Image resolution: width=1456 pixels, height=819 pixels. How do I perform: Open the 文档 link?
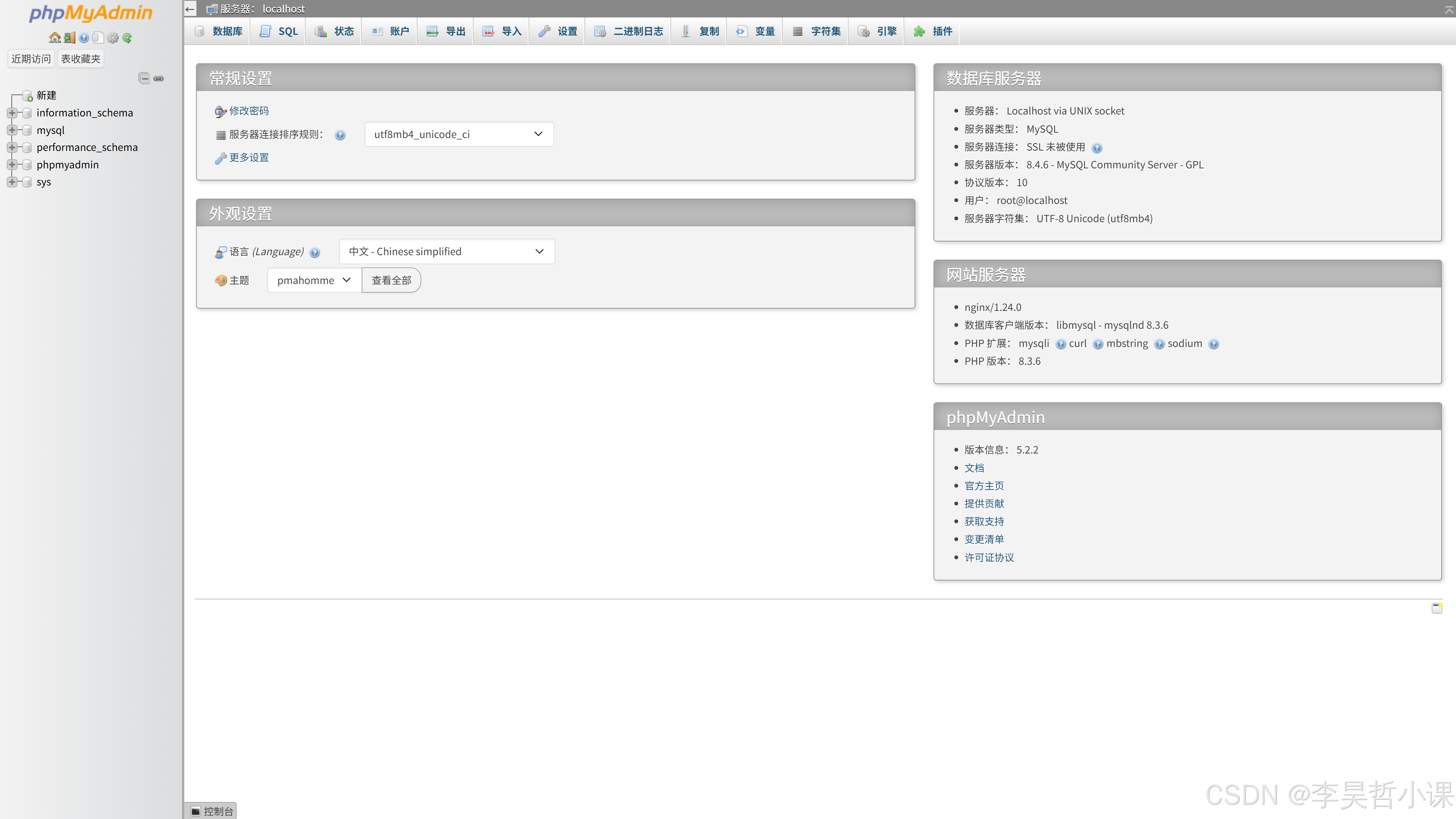(x=974, y=468)
